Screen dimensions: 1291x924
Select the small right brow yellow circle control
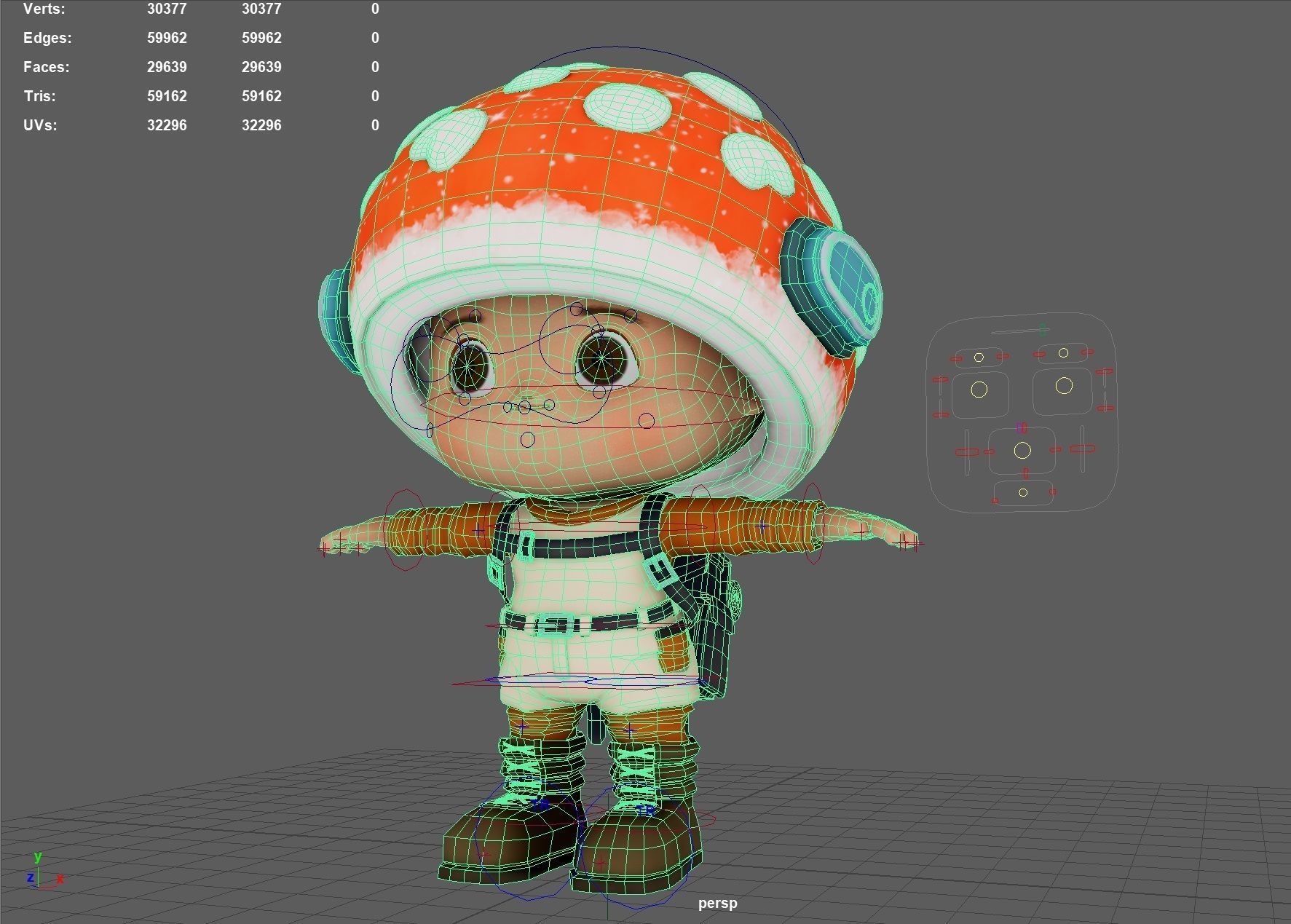1064,353
